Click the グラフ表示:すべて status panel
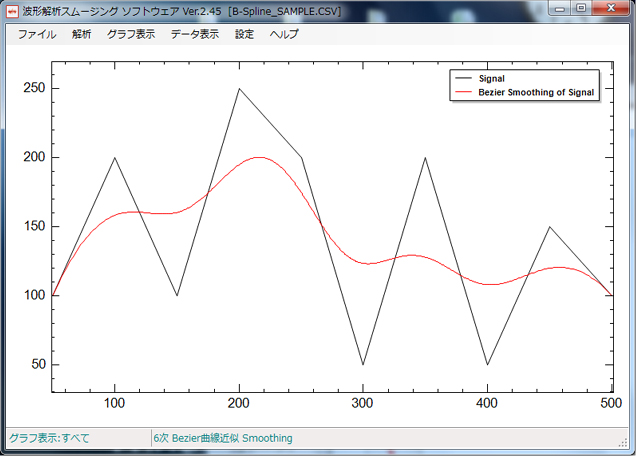Screen dimensions: 636x456 pyautogui.click(x=79, y=438)
